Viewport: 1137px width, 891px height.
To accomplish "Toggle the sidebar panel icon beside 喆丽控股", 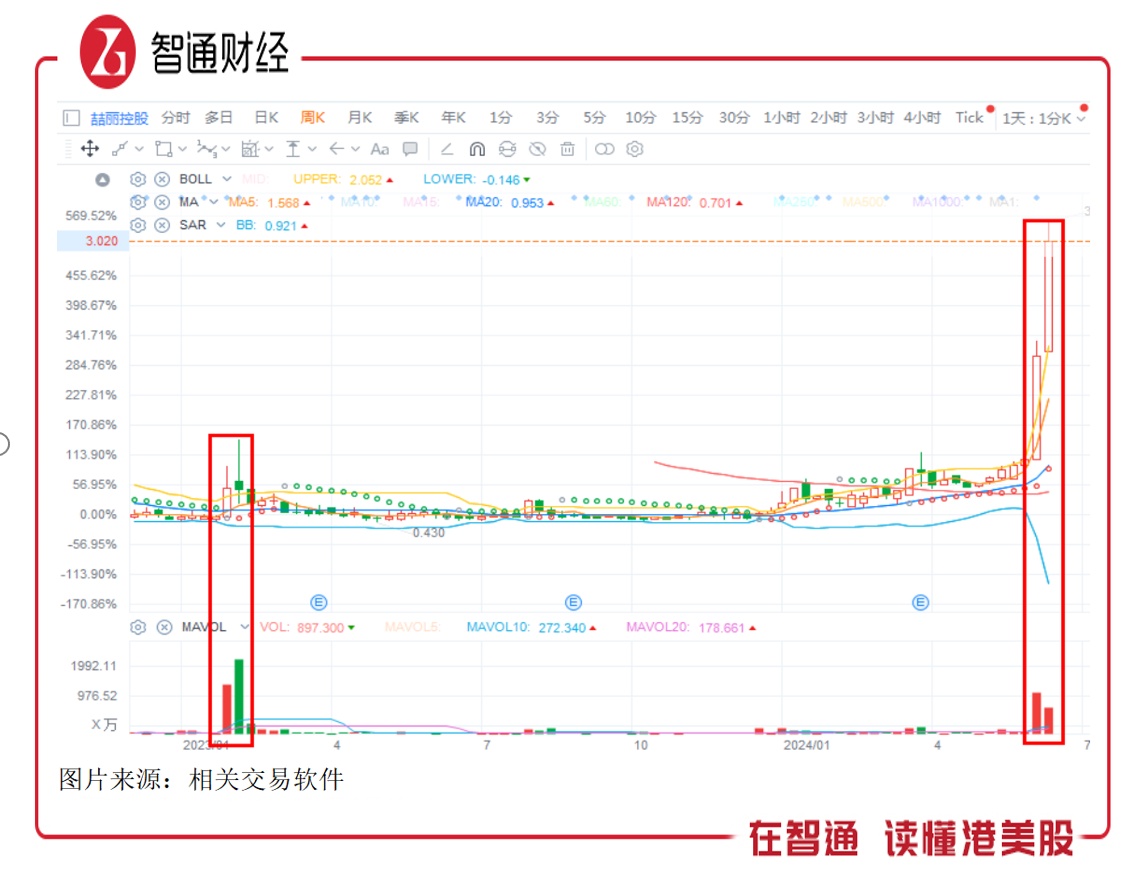I will tap(71, 117).
